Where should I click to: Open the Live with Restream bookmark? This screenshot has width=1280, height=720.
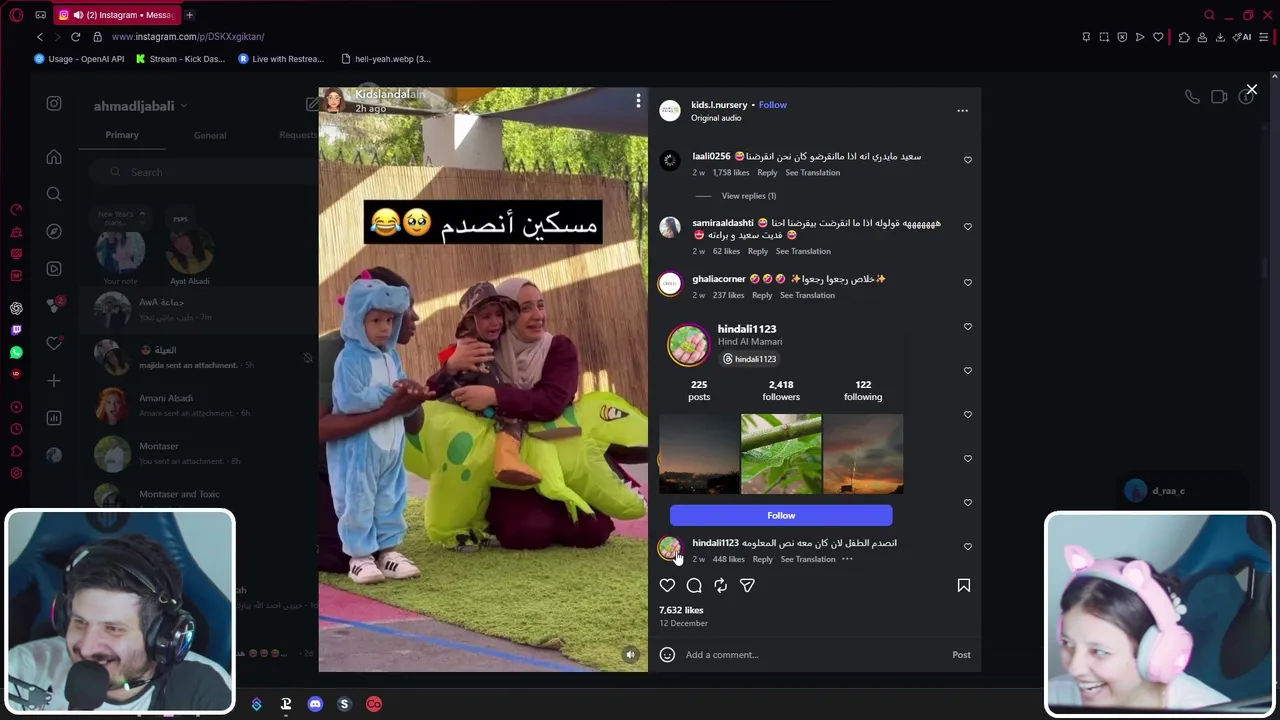point(281,59)
